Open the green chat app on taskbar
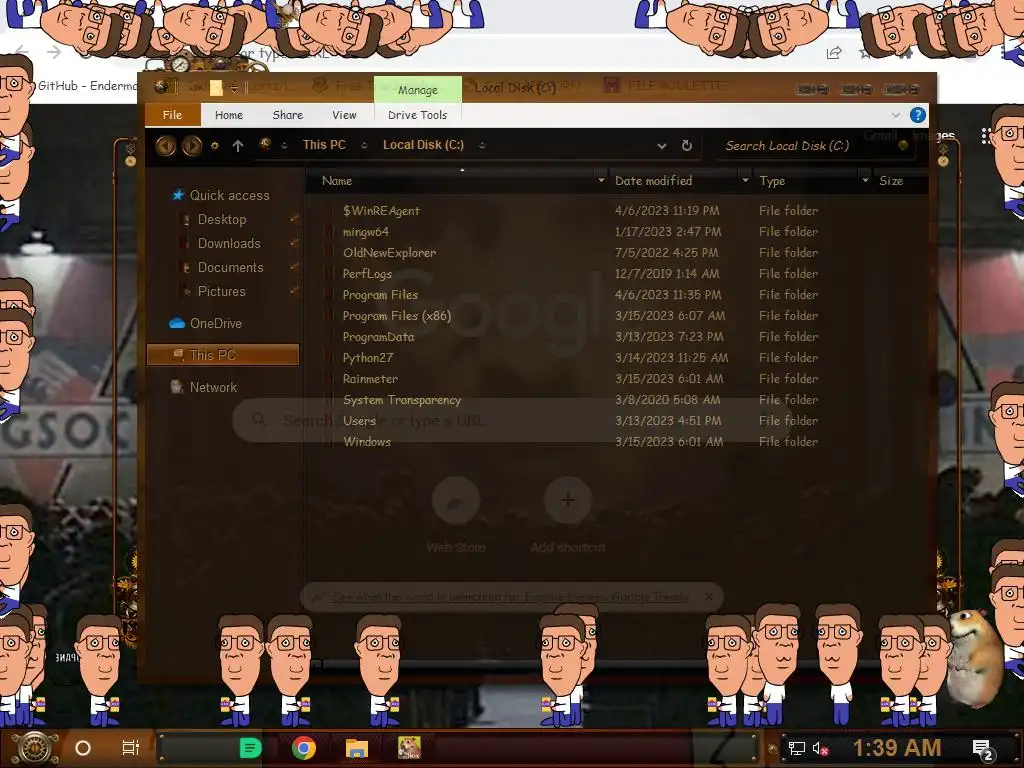The height and width of the screenshot is (768, 1024). [x=251, y=748]
